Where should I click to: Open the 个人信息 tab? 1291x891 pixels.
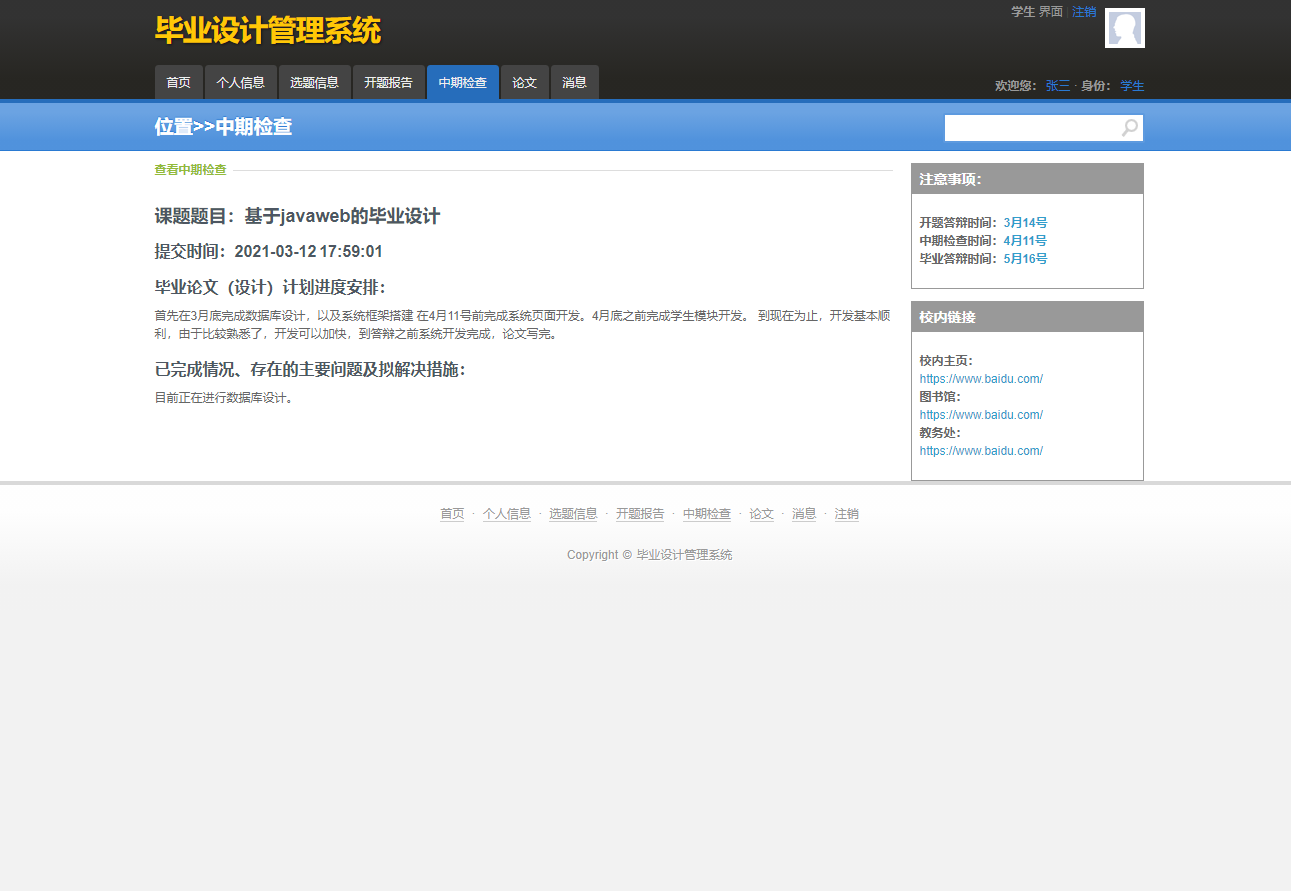coord(241,82)
